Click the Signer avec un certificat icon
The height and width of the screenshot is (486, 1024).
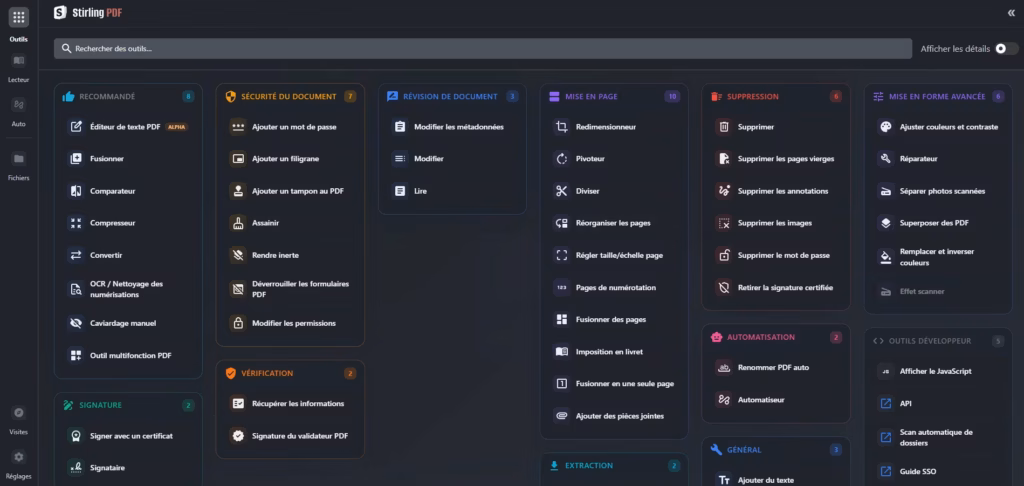pos(76,436)
